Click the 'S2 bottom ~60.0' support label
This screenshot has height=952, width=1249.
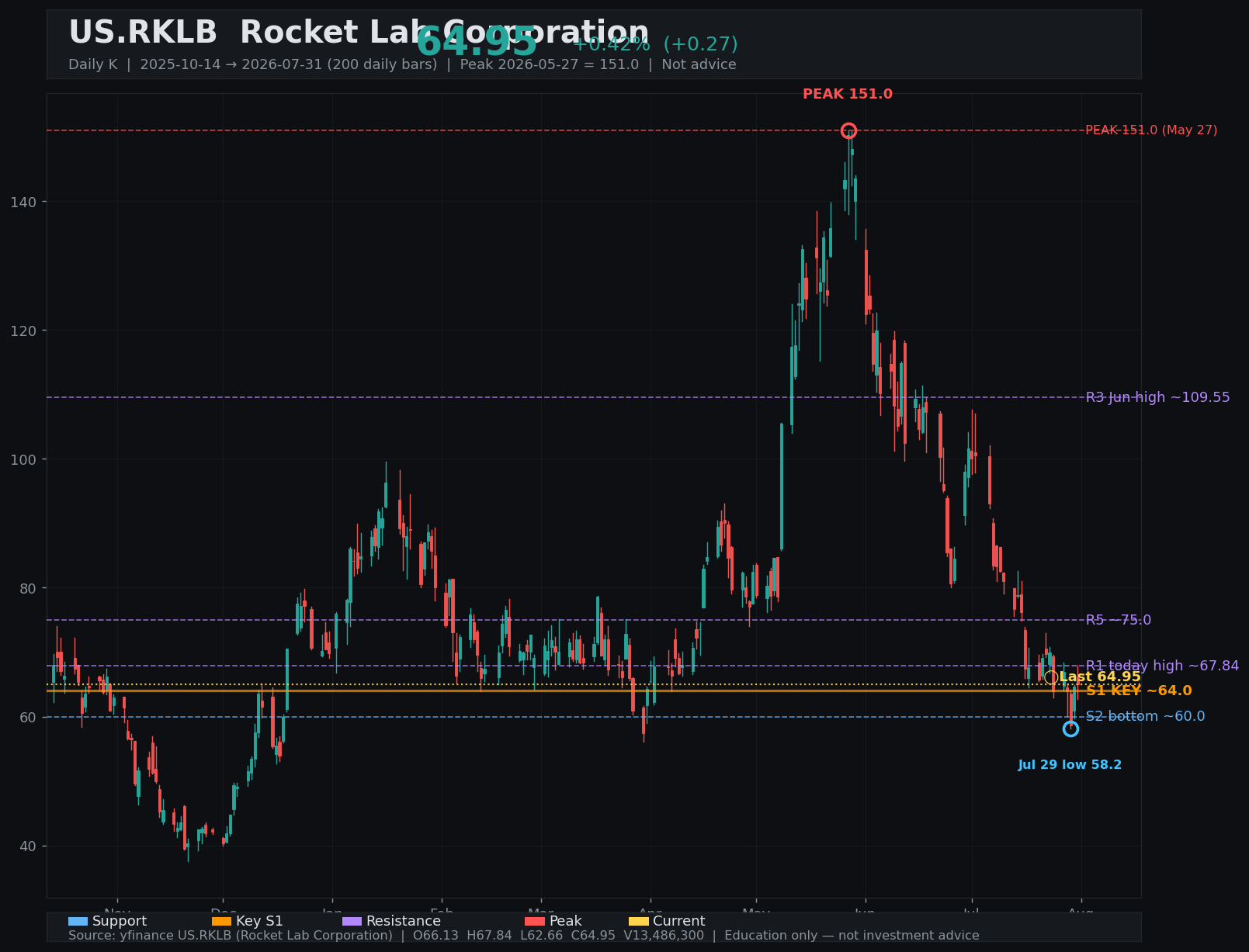(1145, 716)
